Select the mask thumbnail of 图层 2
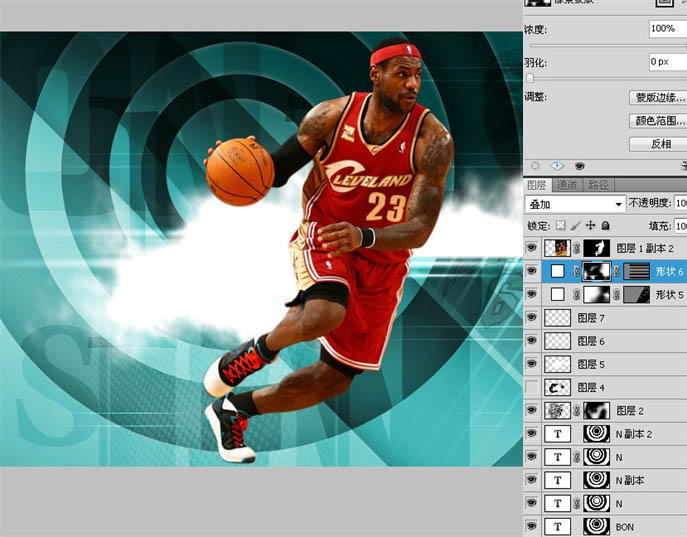The width and height of the screenshot is (687, 537). pyautogui.click(x=596, y=410)
